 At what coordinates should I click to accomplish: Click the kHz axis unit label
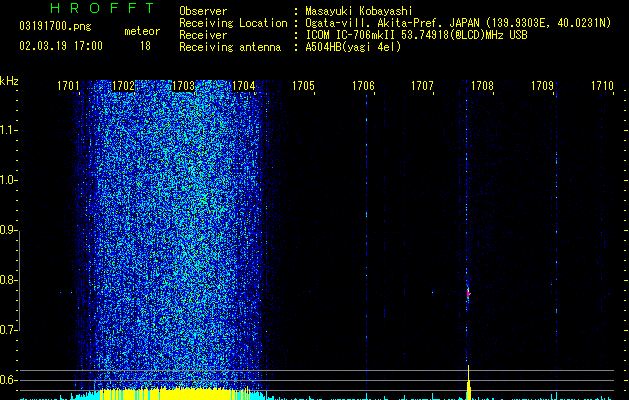(9, 81)
